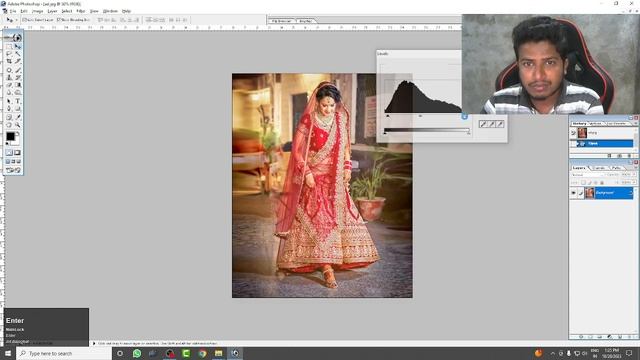Click the switch foreground and background colors arrow
This screenshot has width=640, height=360.
(x=18, y=133)
